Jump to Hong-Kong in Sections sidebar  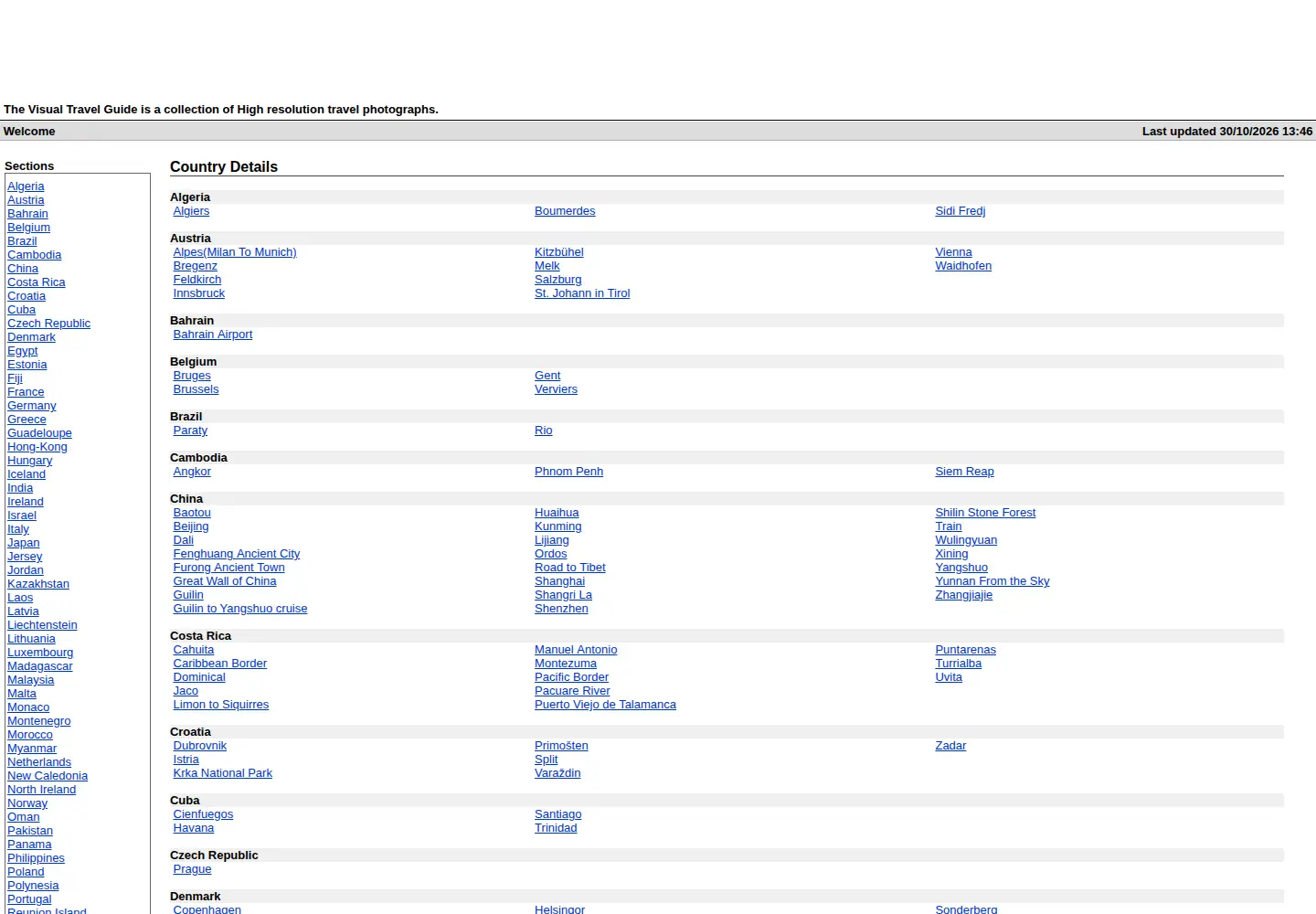pyautogui.click(x=37, y=447)
